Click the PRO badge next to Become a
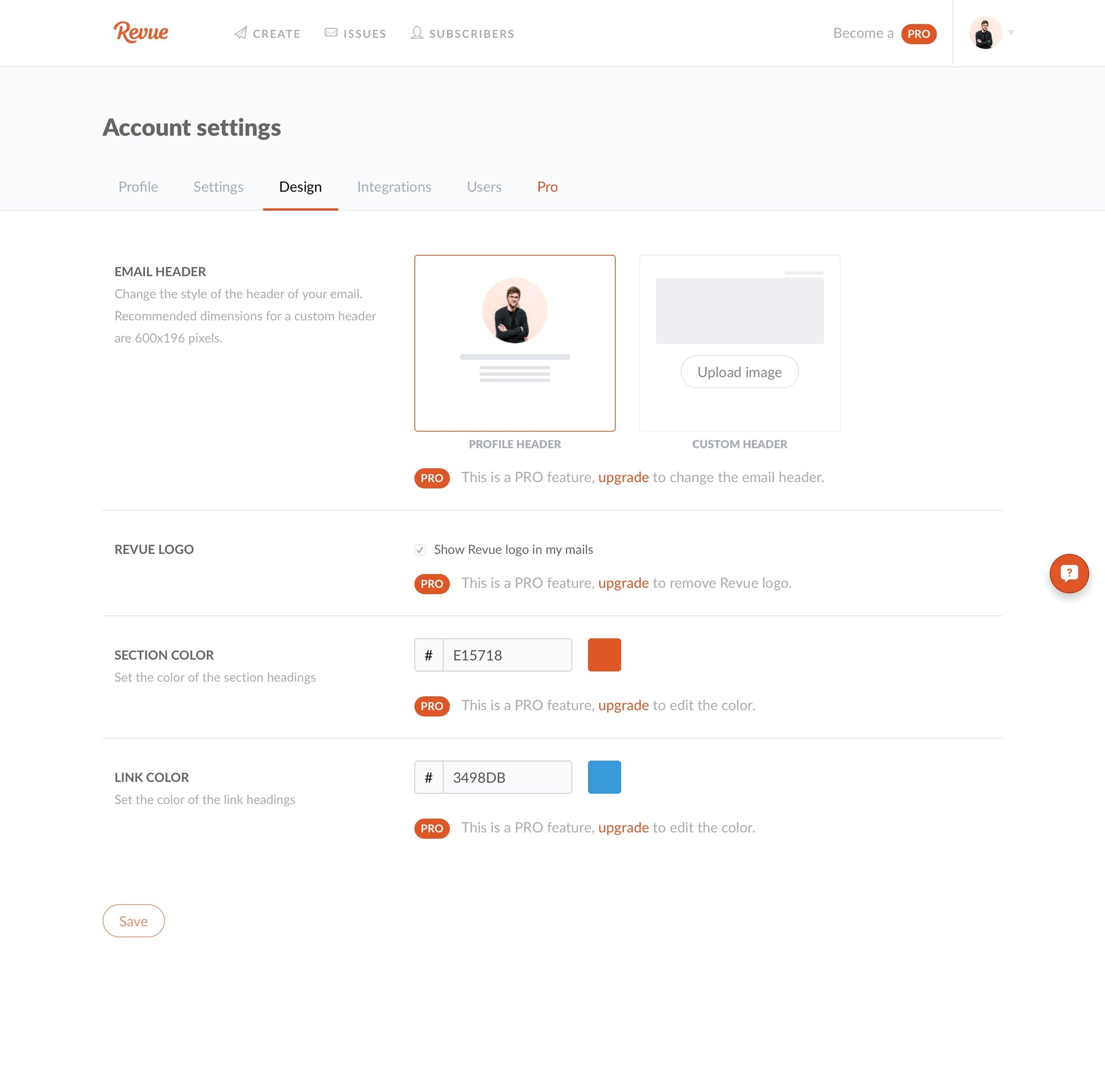Image resolution: width=1105 pixels, height=1092 pixels. click(919, 34)
